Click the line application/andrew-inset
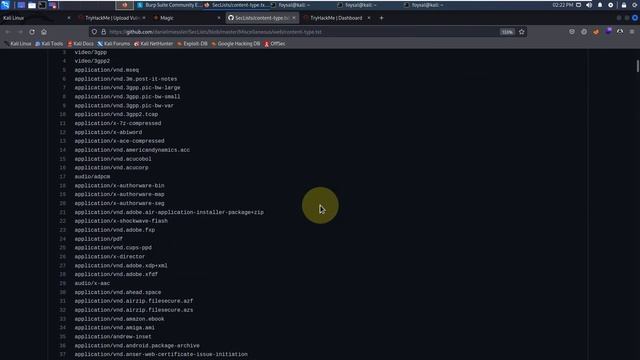Screen dimensions: 640x360 tap(113, 337)
